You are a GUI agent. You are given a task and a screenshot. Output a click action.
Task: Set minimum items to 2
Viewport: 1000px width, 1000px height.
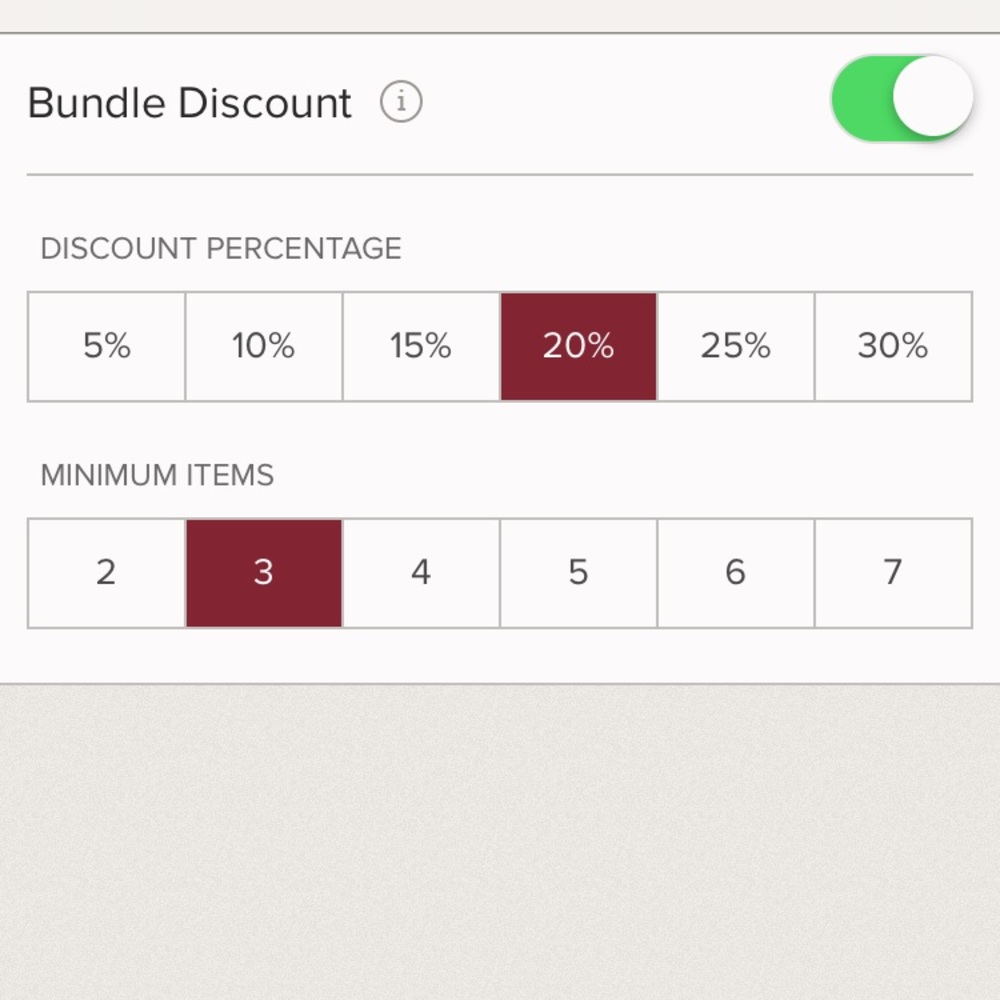tap(106, 572)
